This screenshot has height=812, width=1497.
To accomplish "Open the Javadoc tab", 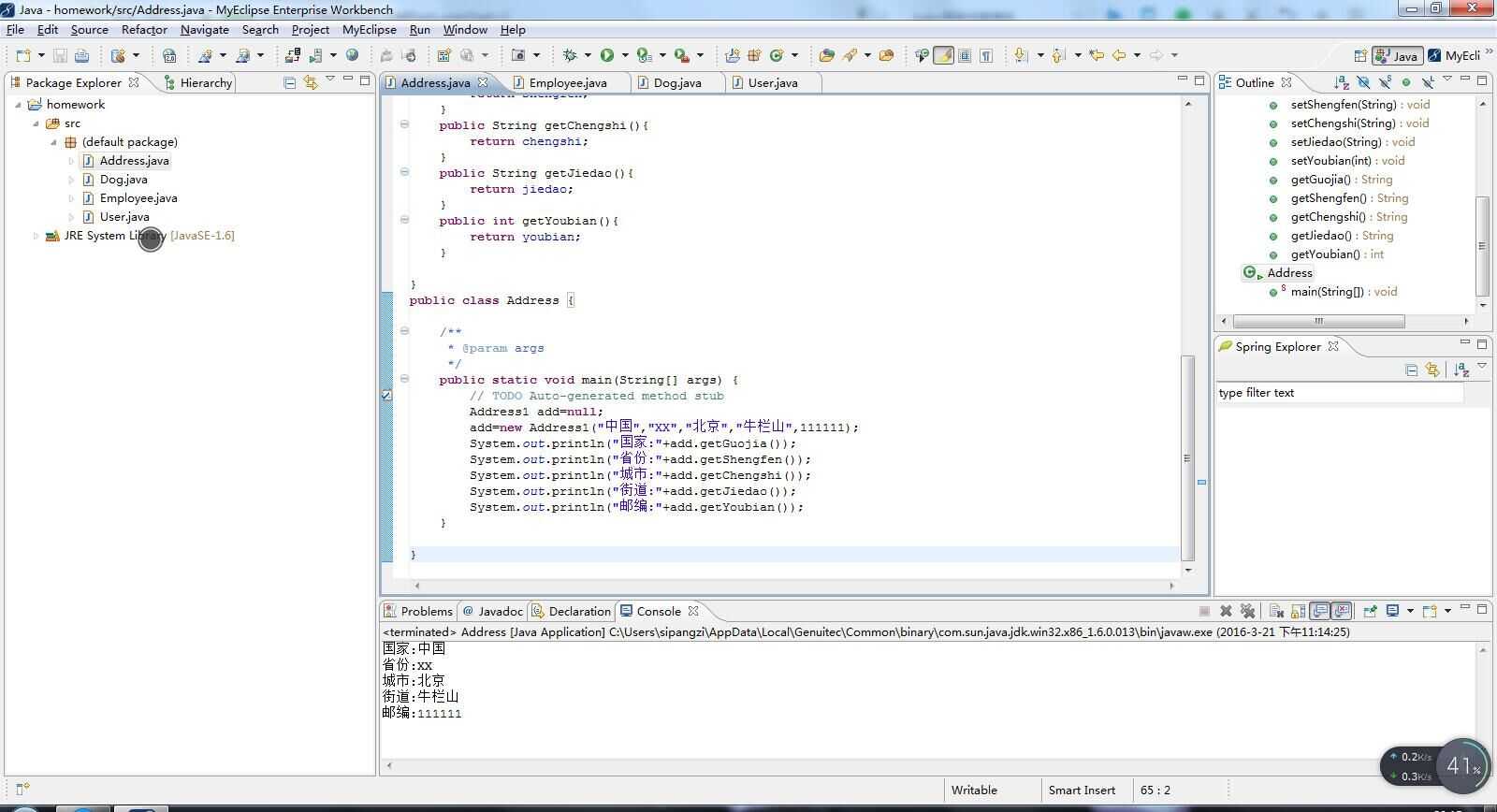I will pos(493,611).
